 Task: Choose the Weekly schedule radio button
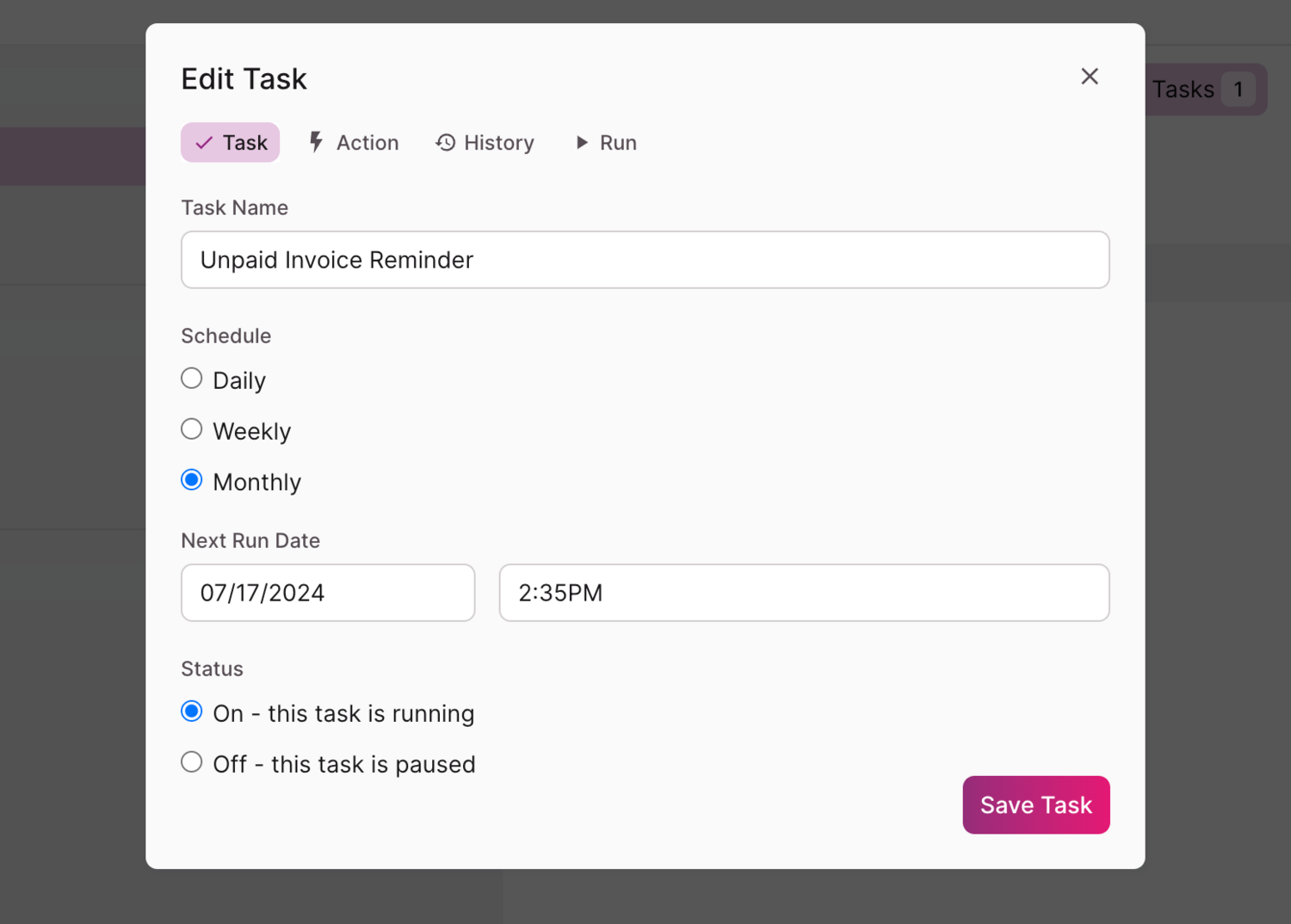point(192,429)
